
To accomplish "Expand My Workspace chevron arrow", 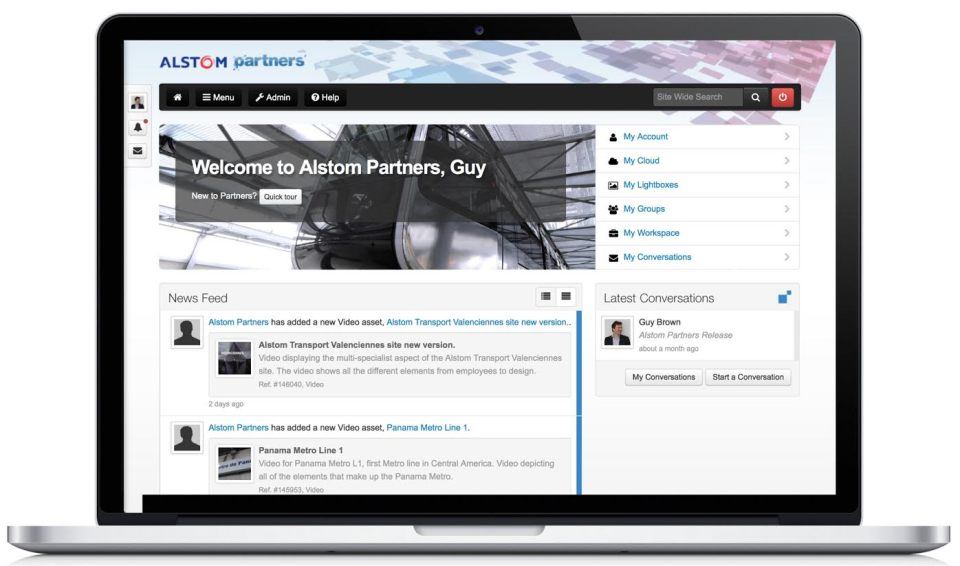I will point(787,233).
